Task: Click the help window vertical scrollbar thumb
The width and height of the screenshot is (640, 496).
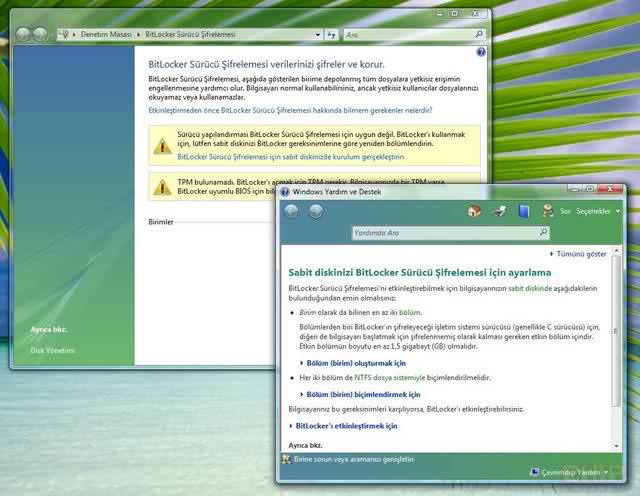Action: 616,331
